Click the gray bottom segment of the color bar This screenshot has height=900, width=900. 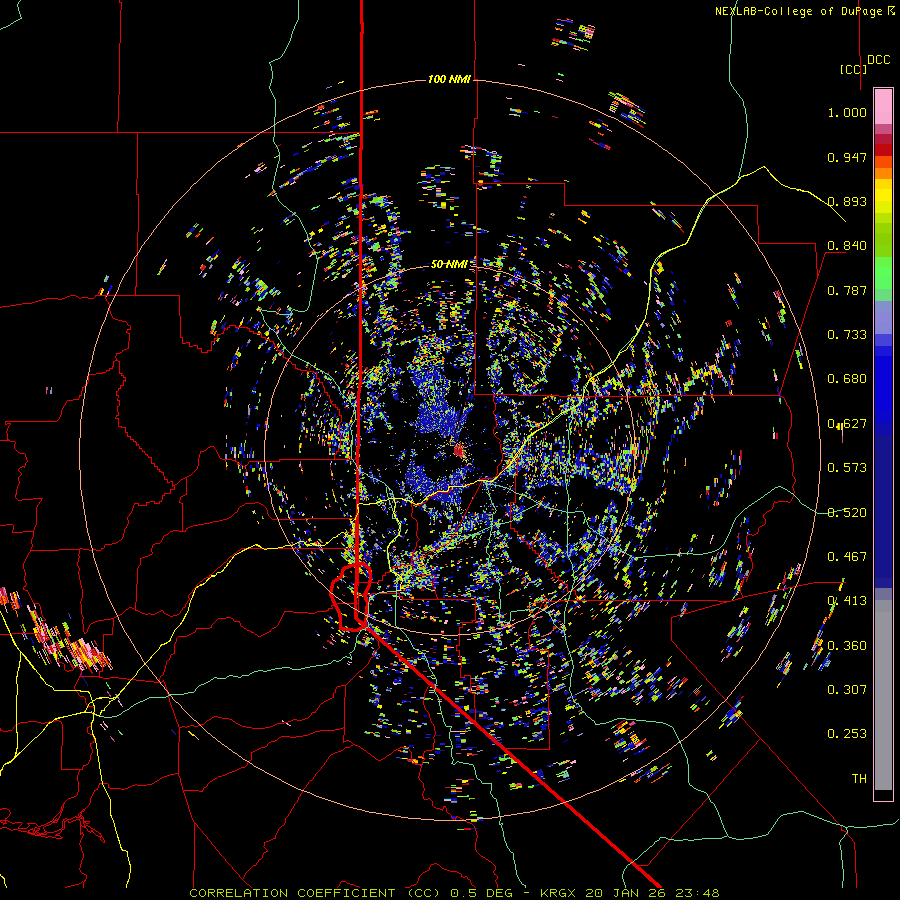(x=883, y=695)
